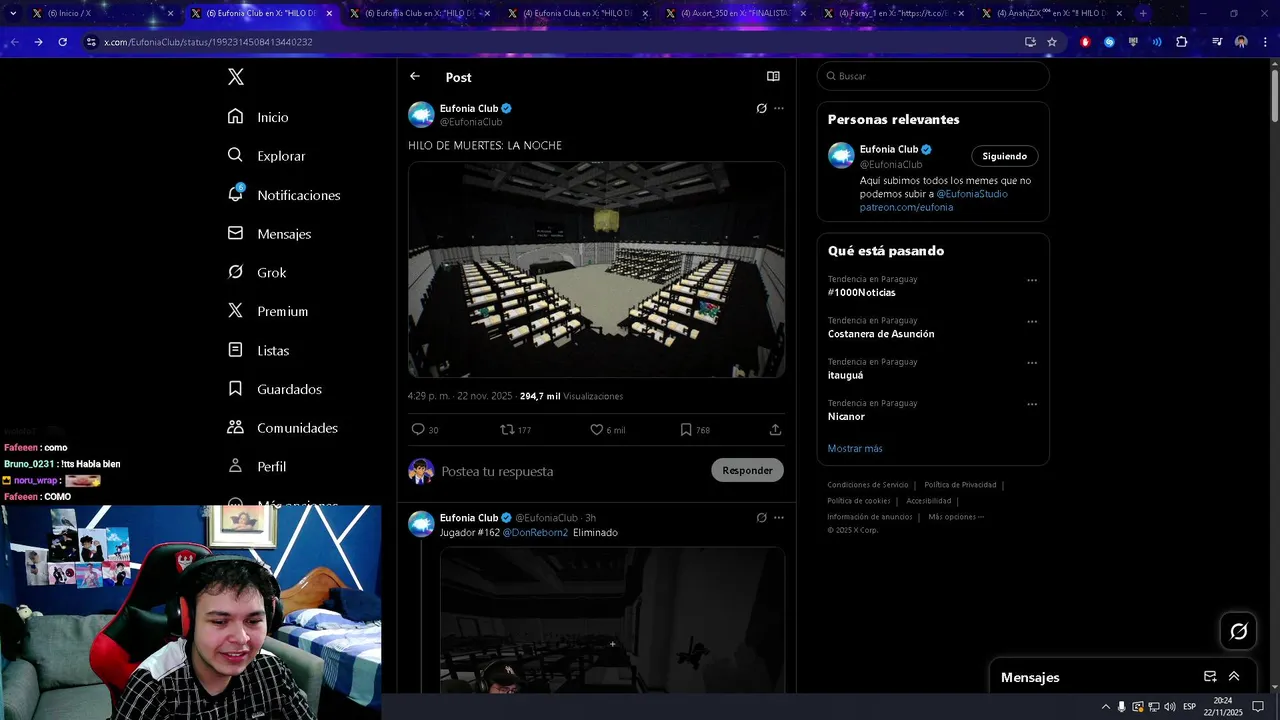The image size is (1280, 720).
Task: Open the #1000Noticias trend
Action: 861,293
